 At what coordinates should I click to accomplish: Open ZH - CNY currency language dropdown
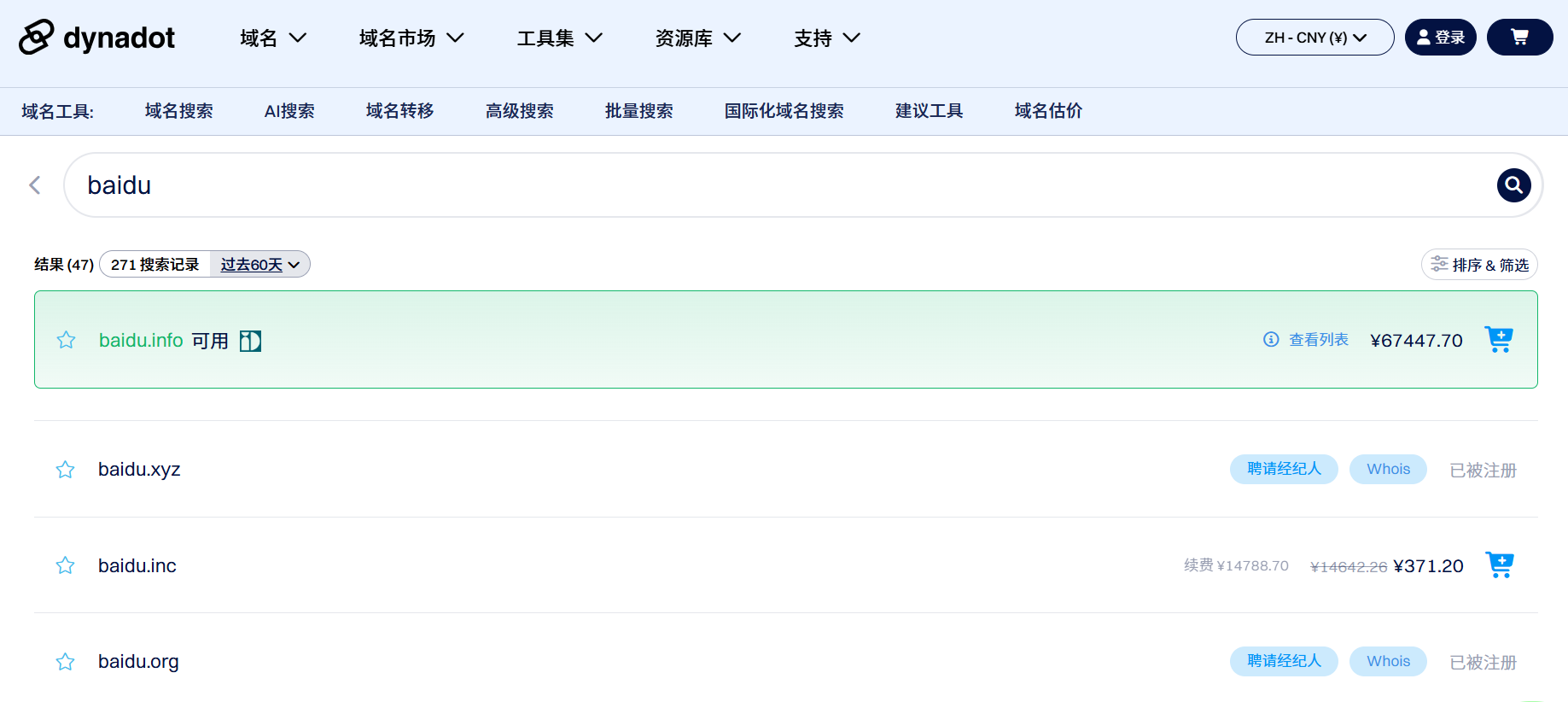(1314, 38)
